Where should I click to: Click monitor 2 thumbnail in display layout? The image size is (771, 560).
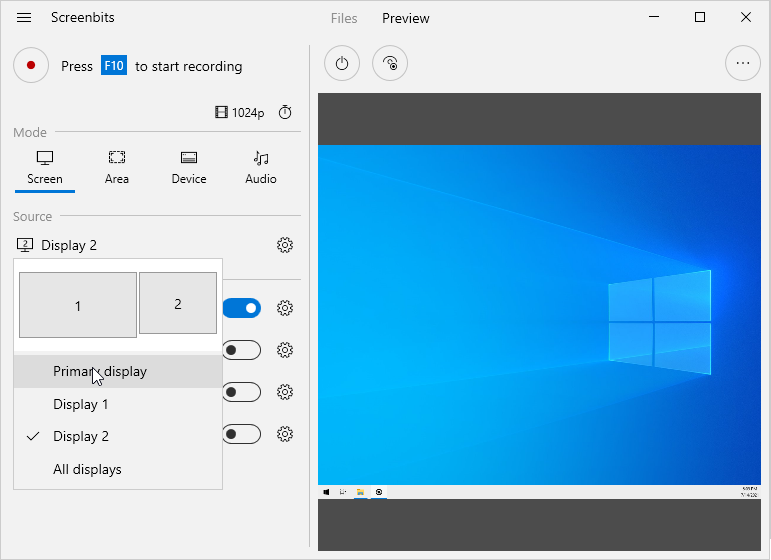pos(178,303)
